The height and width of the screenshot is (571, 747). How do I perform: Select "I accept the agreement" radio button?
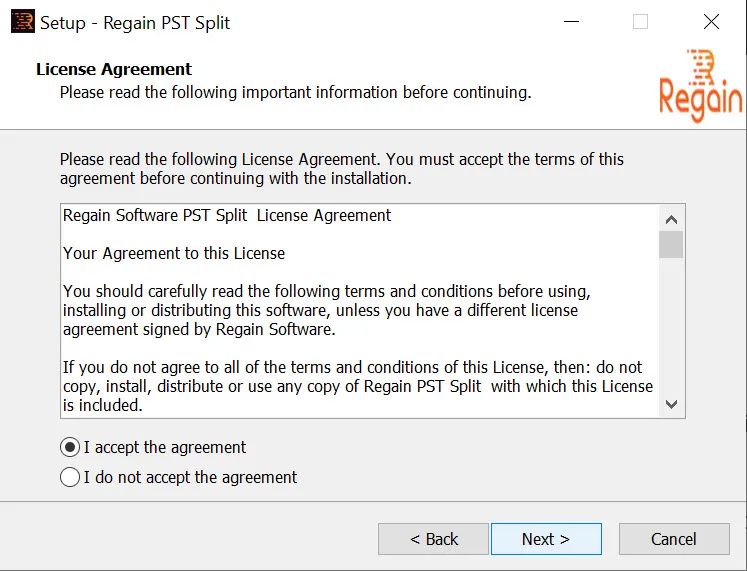click(x=70, y=447)
